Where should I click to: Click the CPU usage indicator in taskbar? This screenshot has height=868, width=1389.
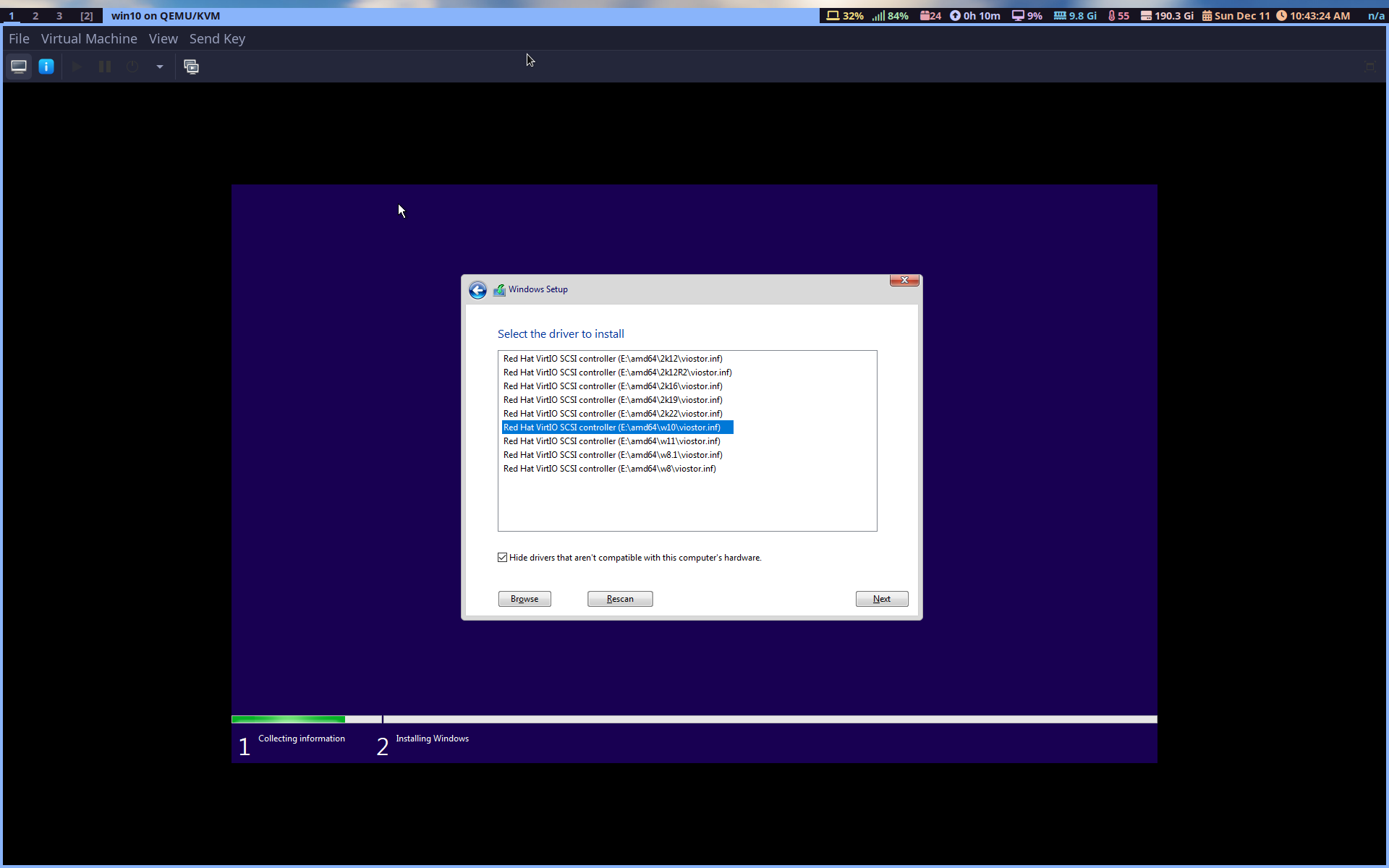(x=1031, y=15)
